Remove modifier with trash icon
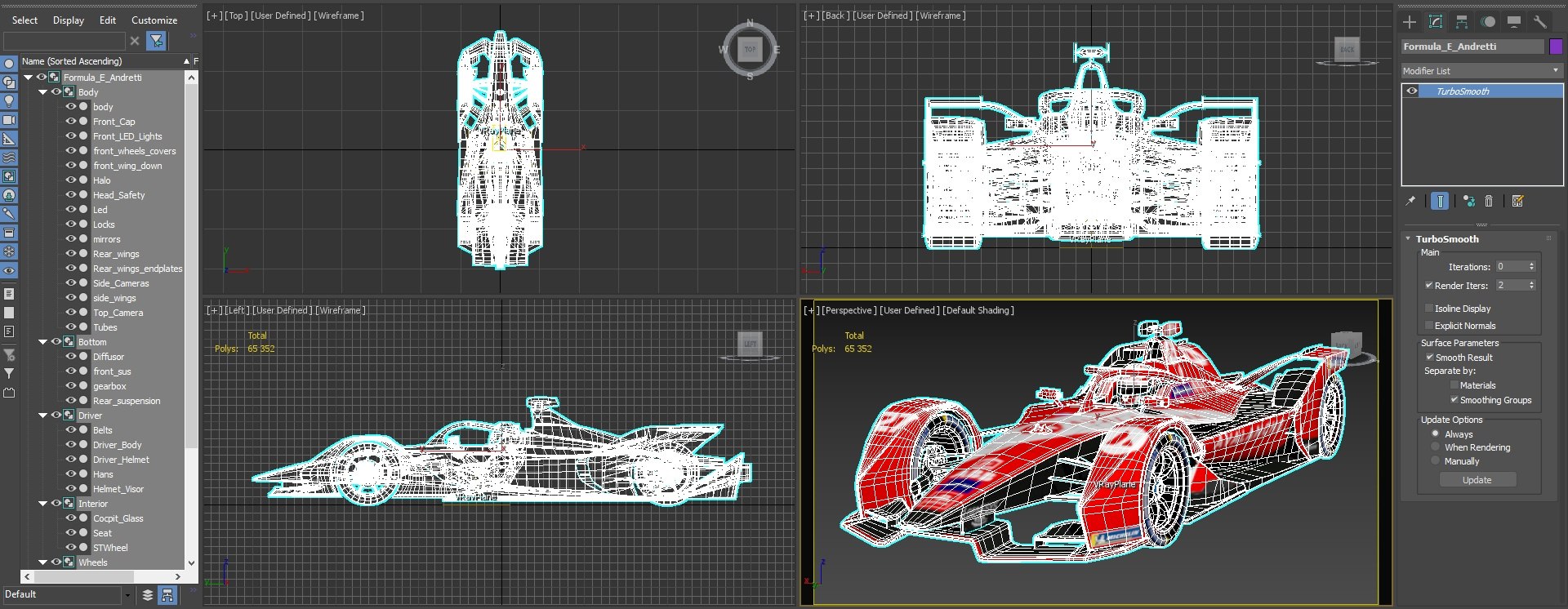Viewport: 1568px width, 609px height. coord(1489,201)
